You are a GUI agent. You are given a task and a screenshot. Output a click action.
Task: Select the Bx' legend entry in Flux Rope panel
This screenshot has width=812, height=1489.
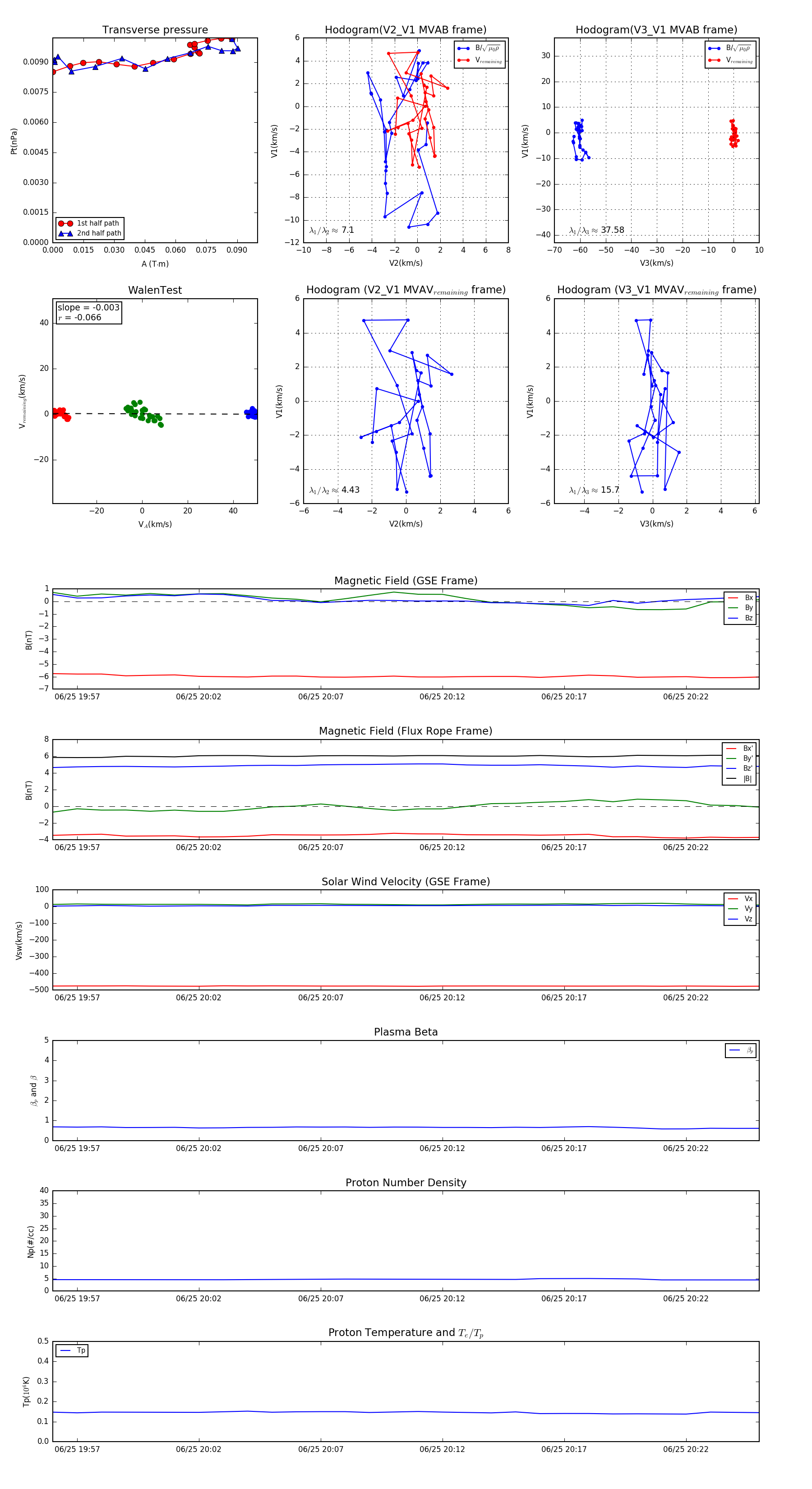[739, 748]
